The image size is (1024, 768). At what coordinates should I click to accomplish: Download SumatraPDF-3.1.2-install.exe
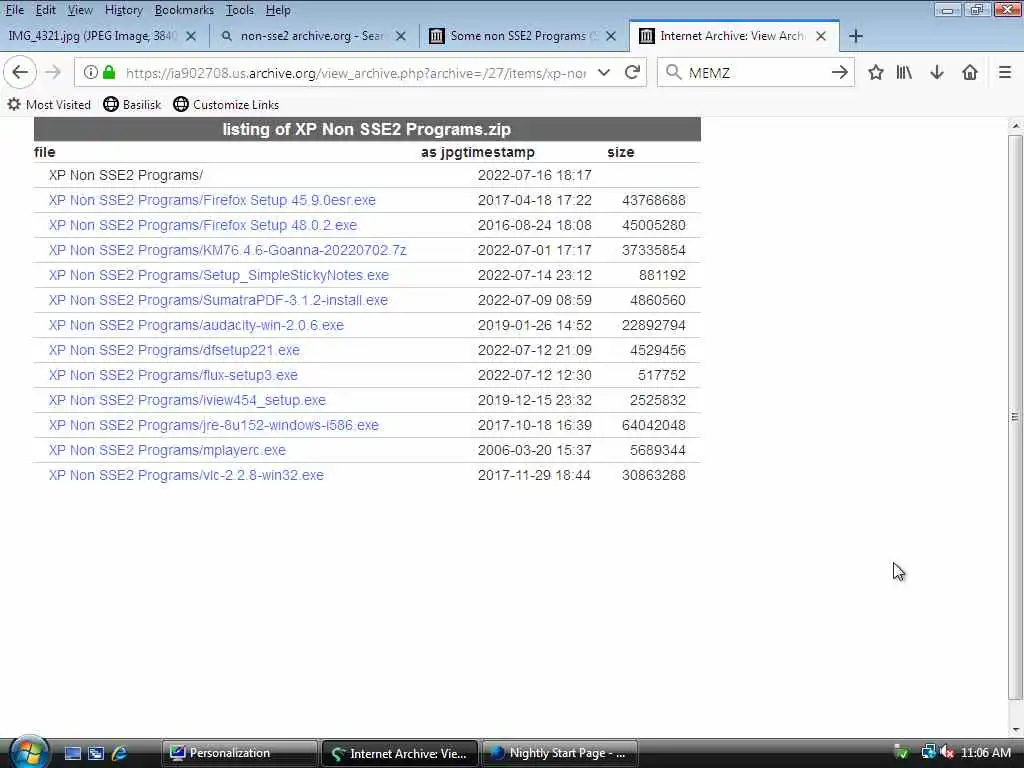pyautogui.click(x=218, y=300)
